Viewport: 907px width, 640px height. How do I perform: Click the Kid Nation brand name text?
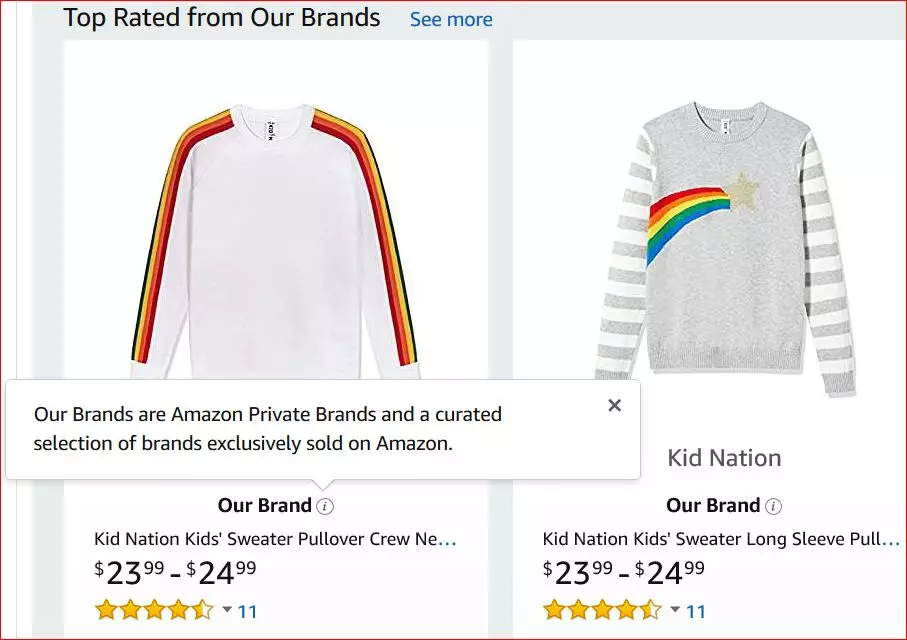click(x=724, y=458)
